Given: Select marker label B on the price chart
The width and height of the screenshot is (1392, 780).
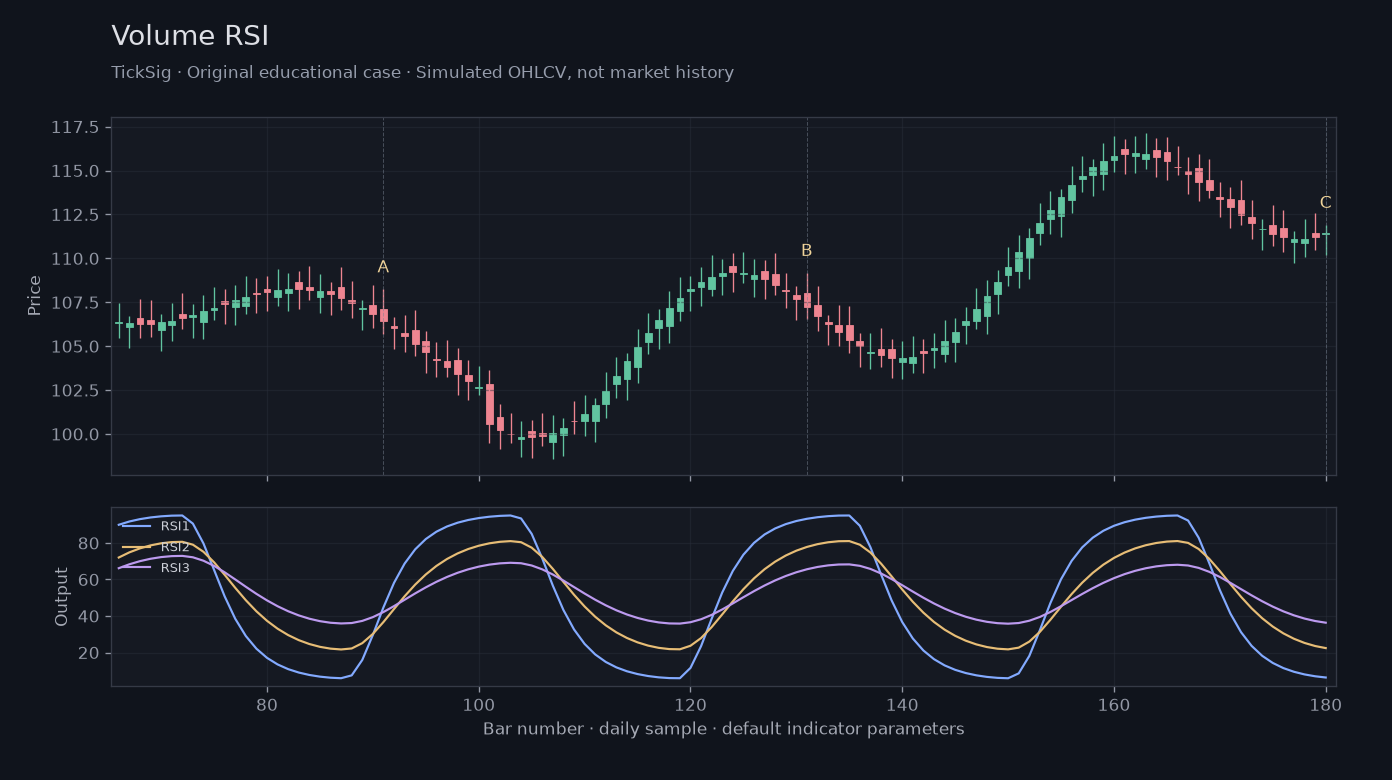Looking at the screenshot, I should (806, 251).
